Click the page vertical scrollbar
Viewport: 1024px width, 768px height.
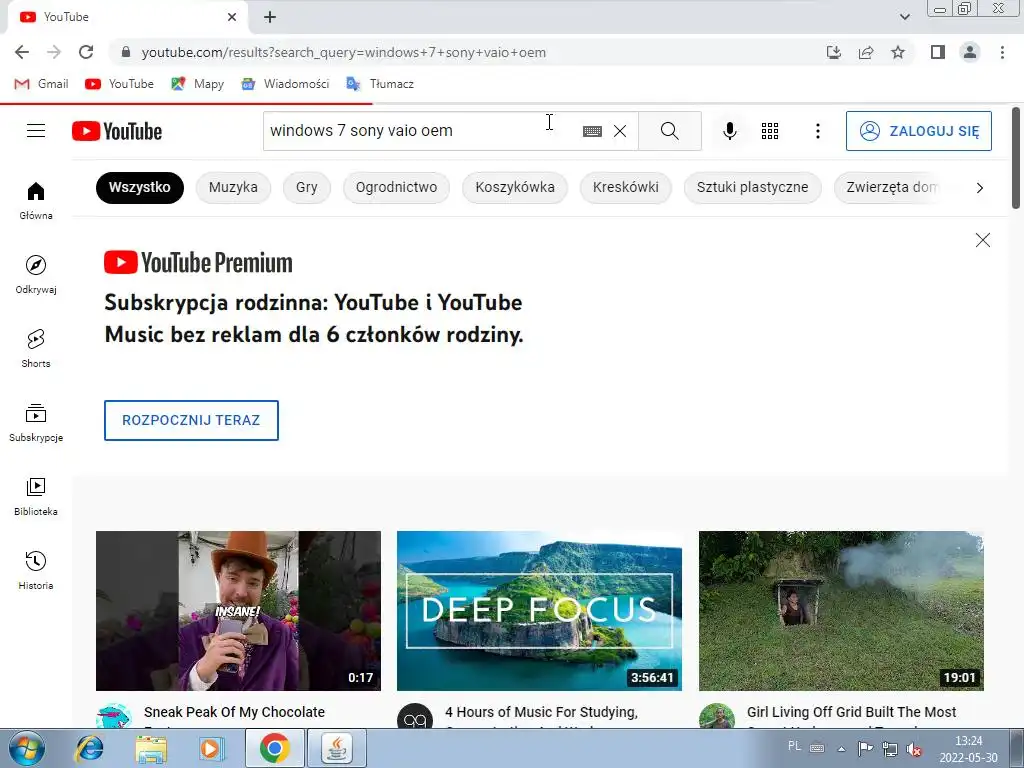pos(1016,158)
